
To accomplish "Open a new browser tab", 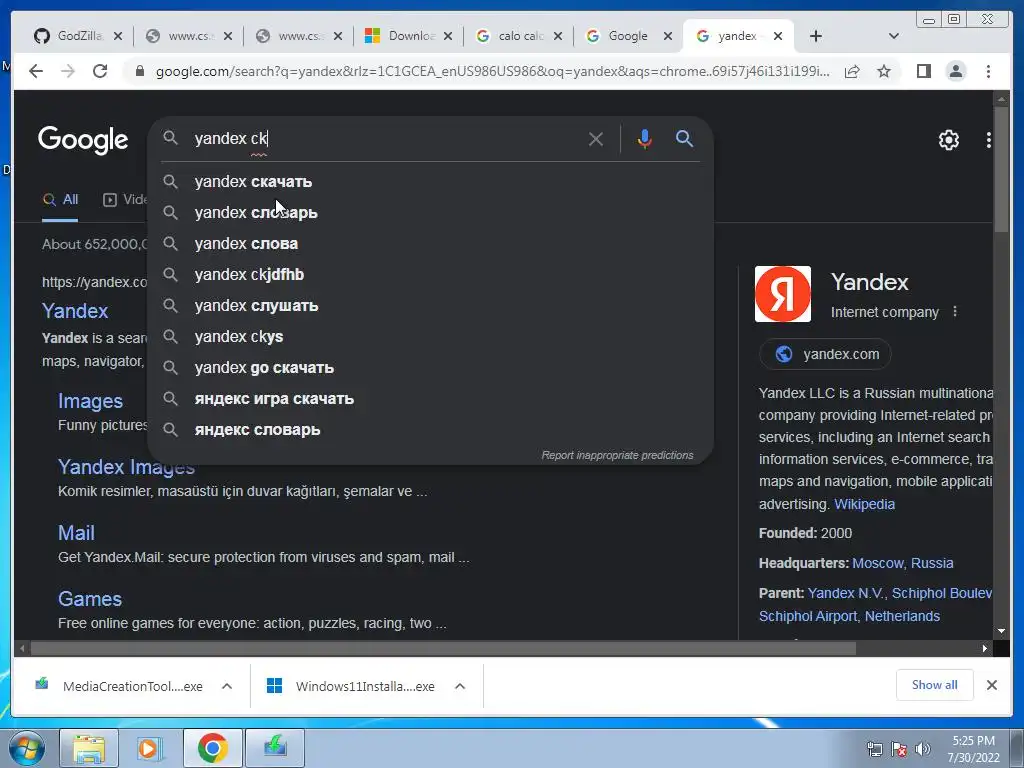I will [816, 37].
